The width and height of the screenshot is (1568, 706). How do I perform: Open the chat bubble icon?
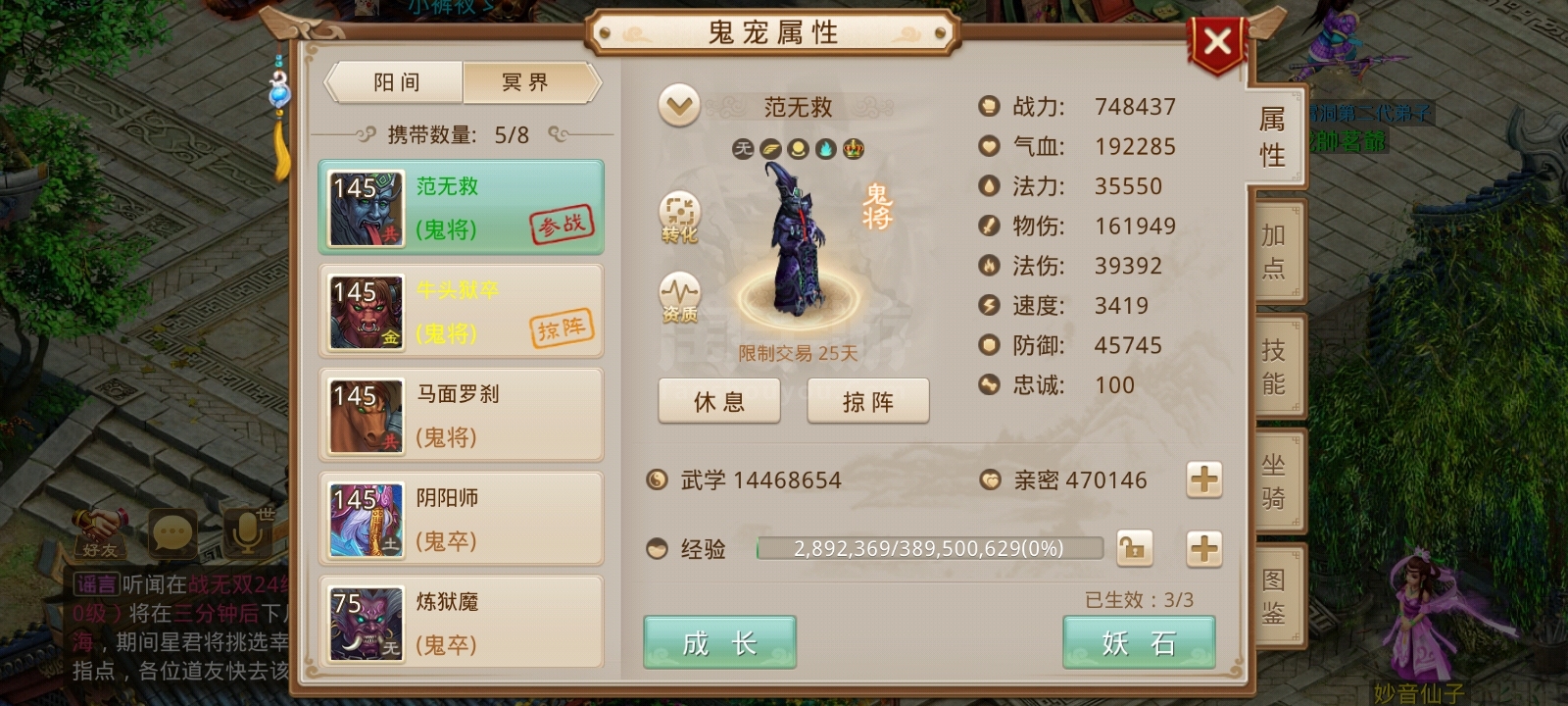click(172, 535)
